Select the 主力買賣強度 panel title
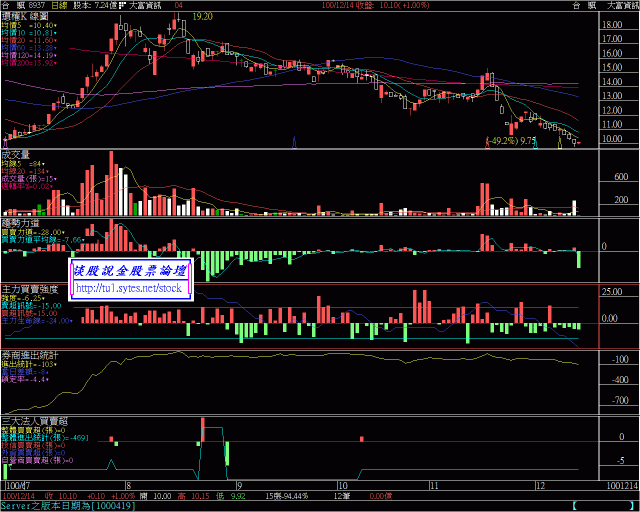This screenshot has width=640, height=512. click(x=30, y=289)
